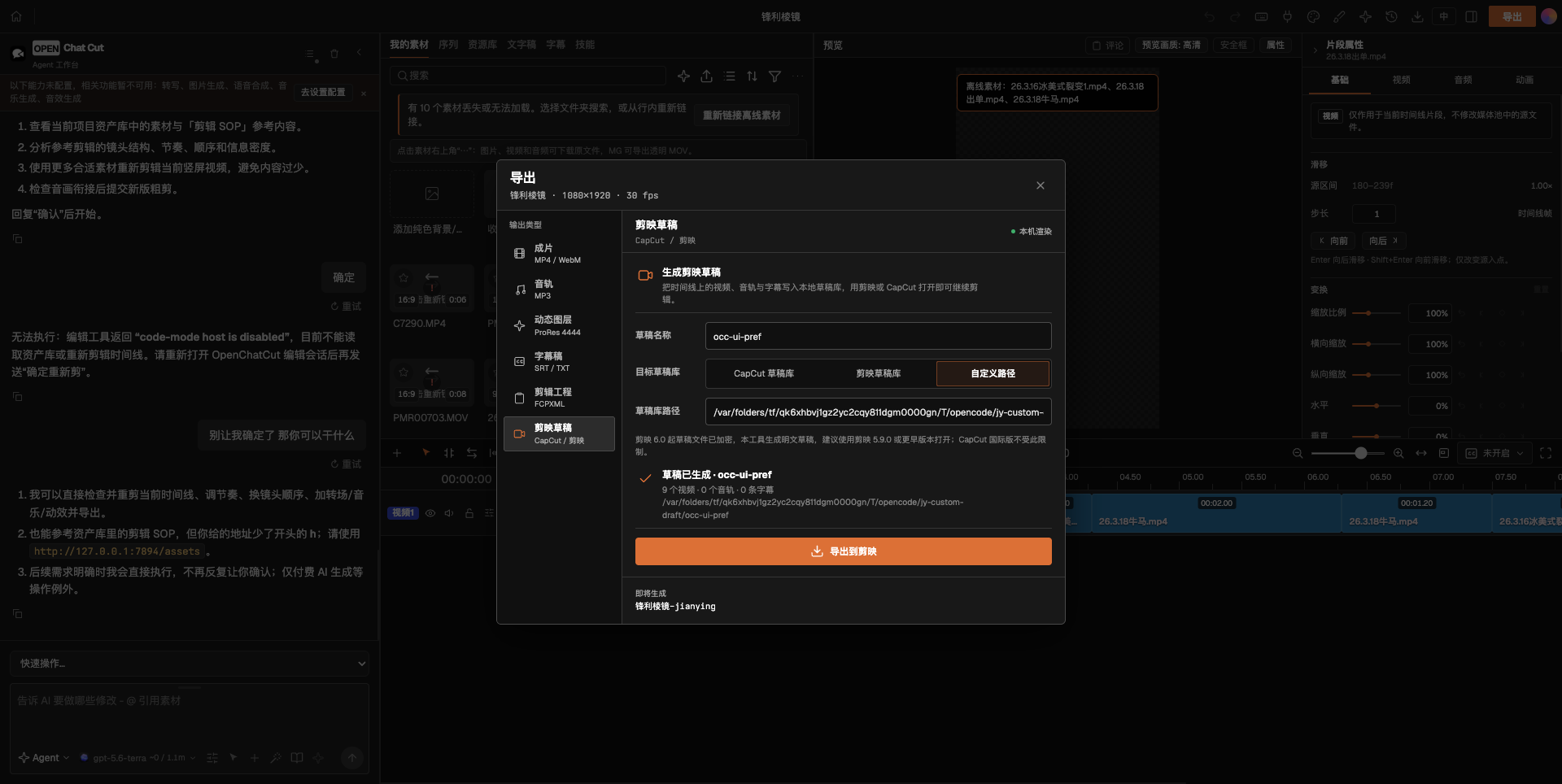Open the home screen icon
The image size is (1562, 784).
[x=16, y=16]
